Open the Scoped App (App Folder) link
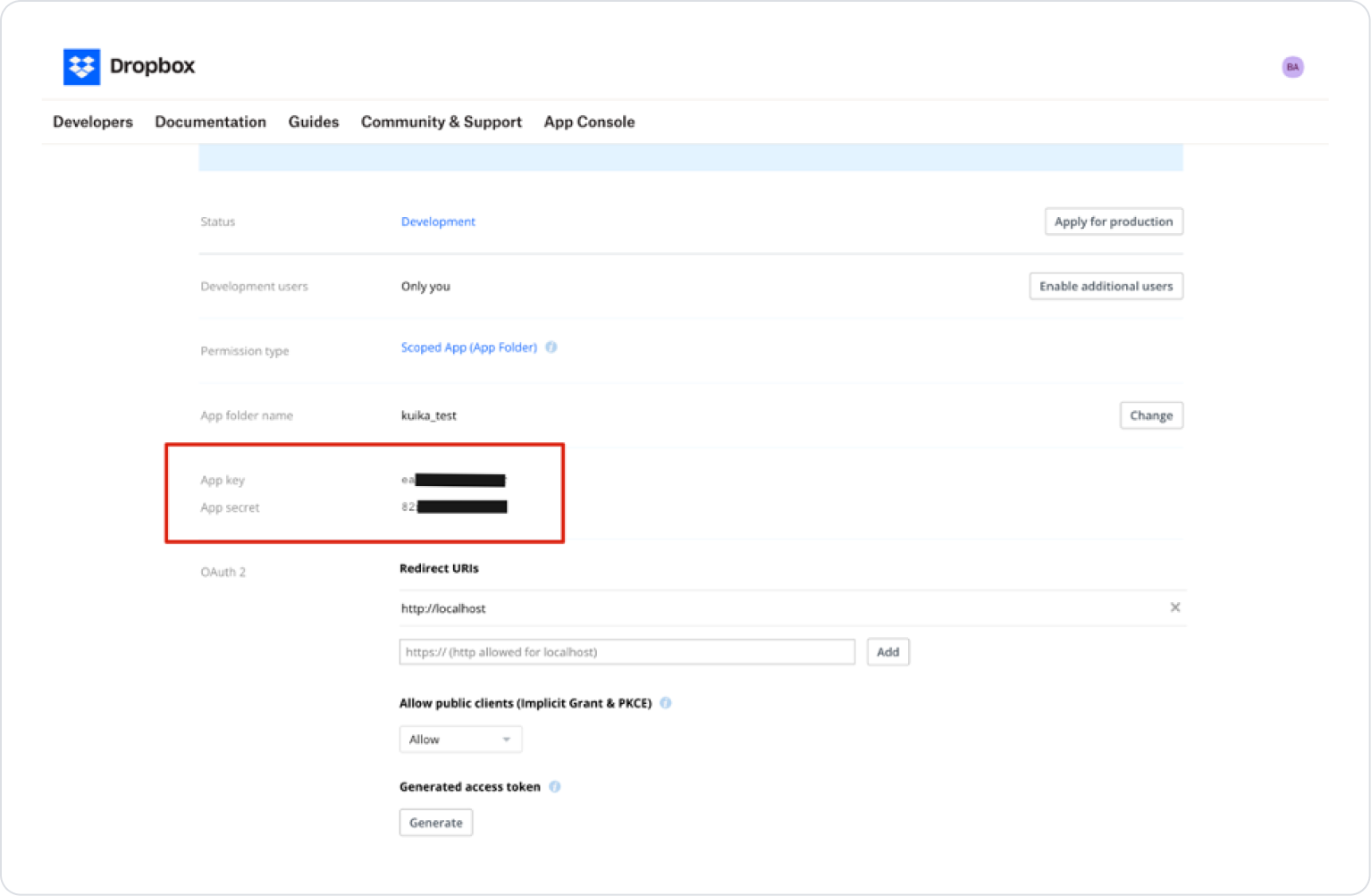 coord(469,348)
